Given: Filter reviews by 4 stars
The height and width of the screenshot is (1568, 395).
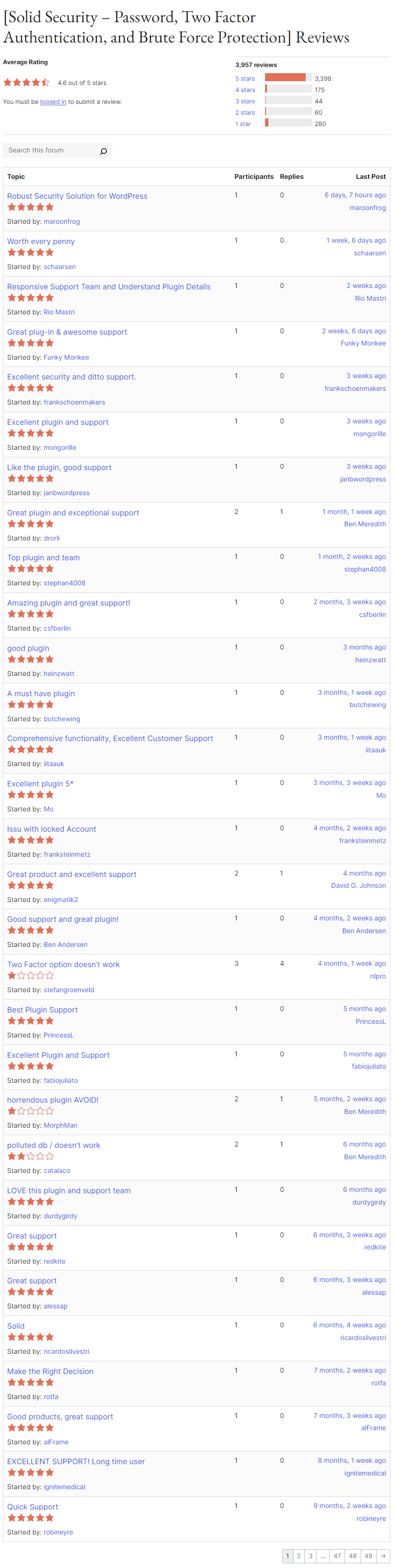Looking at the screenshot, I should 245,90.
